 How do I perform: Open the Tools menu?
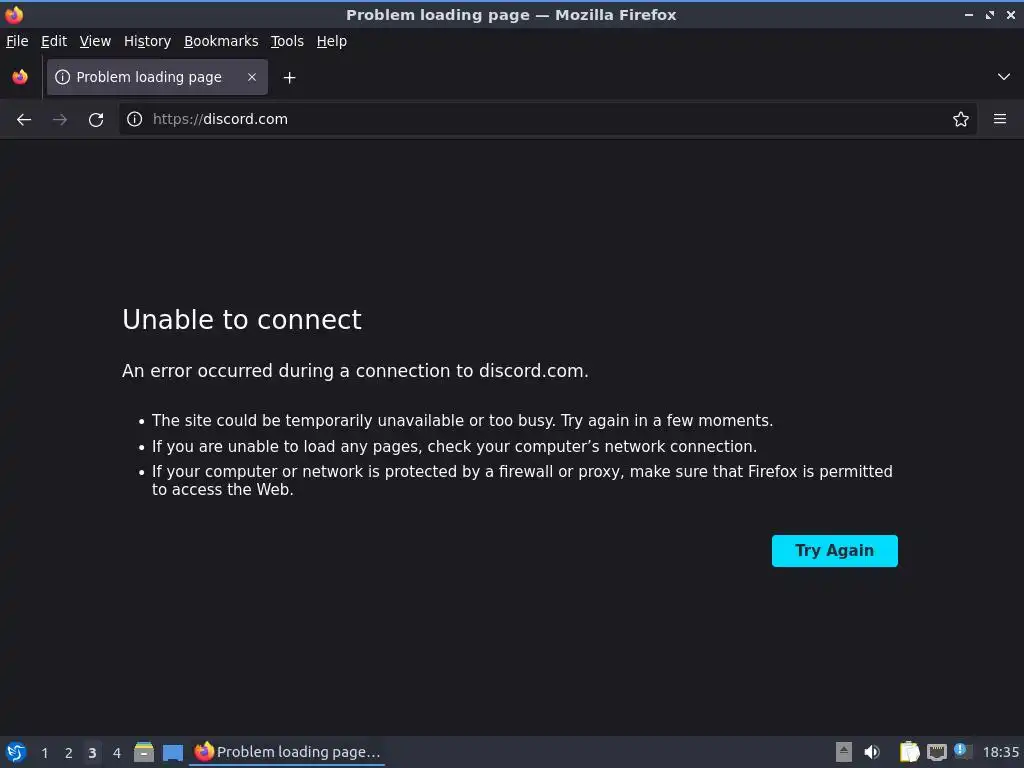[x=287, y=41]
